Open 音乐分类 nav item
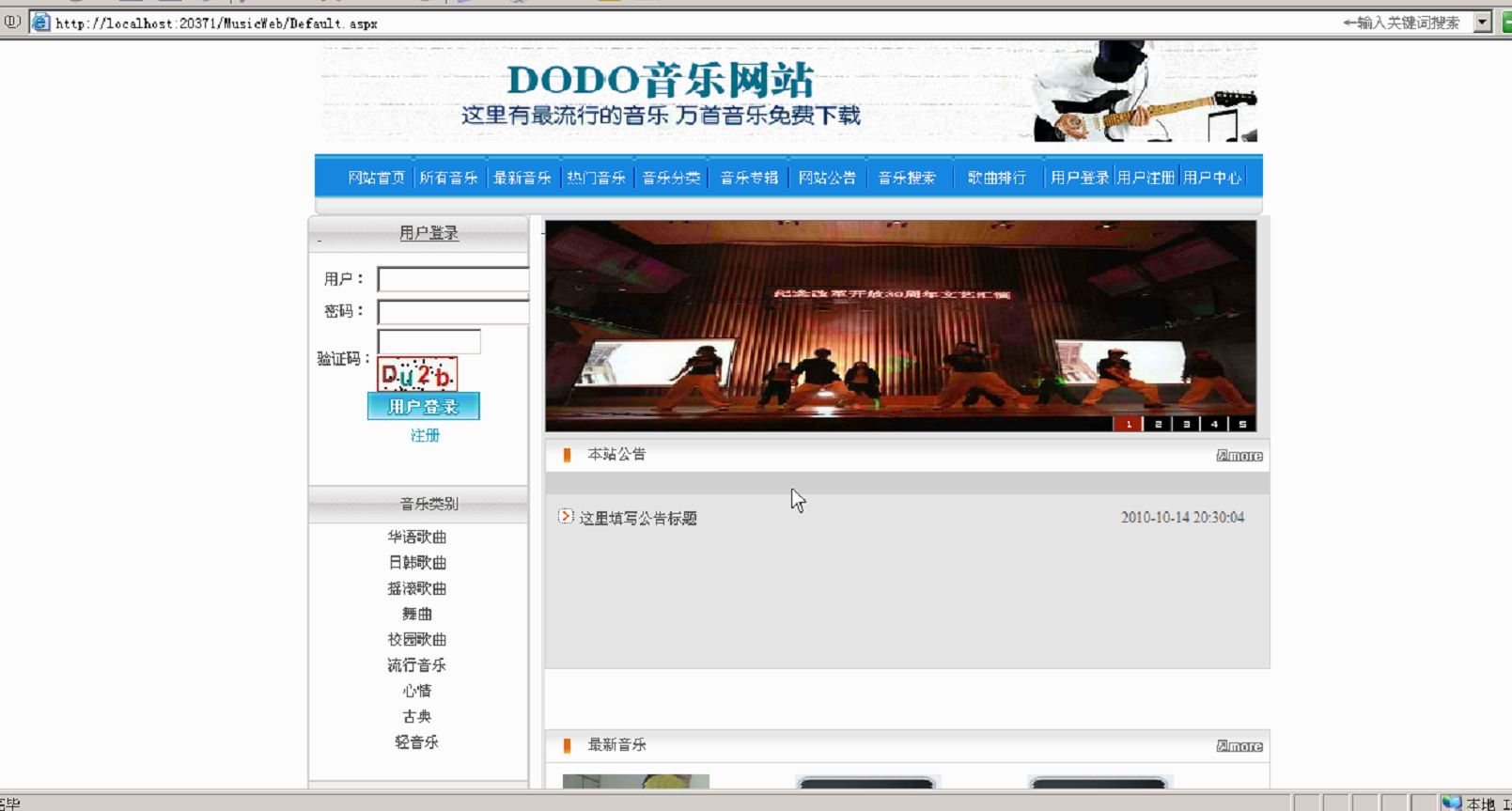 [x=671, y=178]
